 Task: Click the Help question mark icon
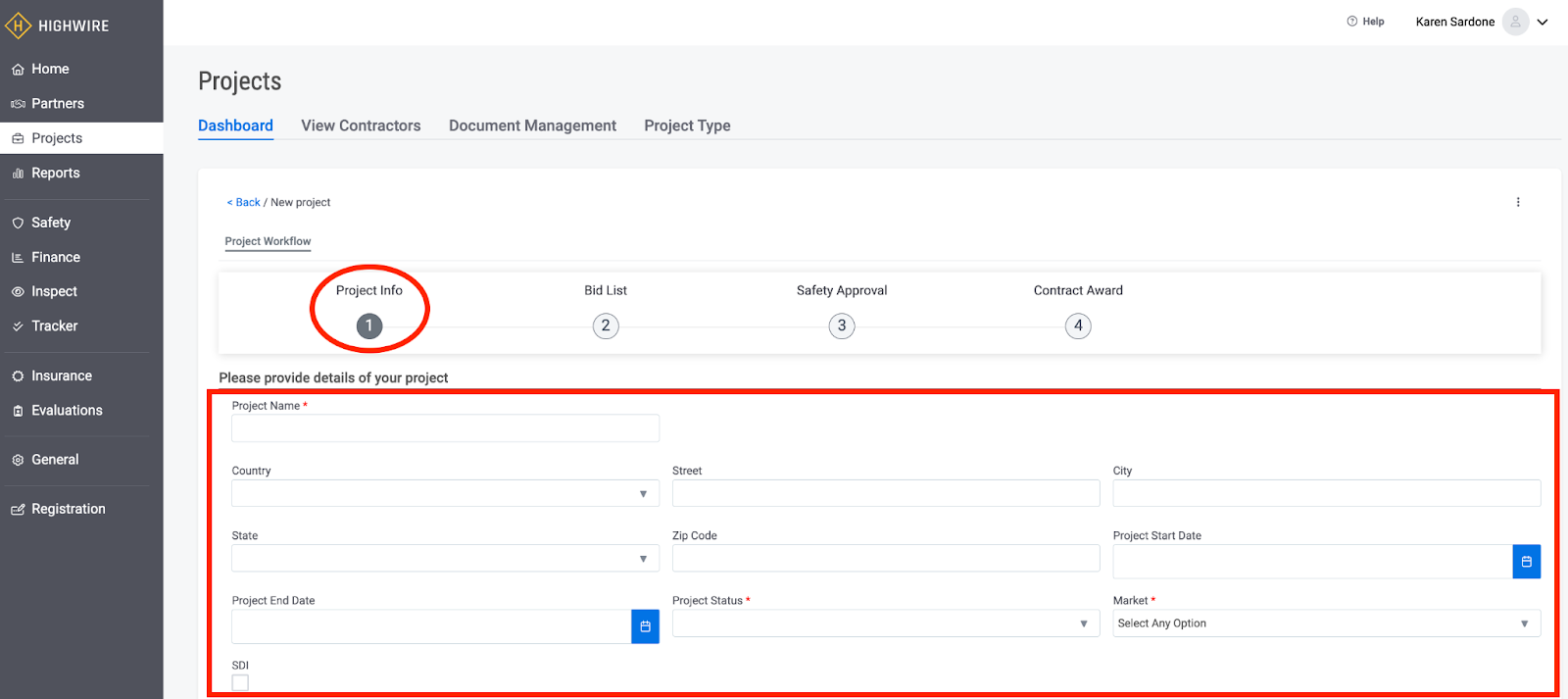(1352, 22)
